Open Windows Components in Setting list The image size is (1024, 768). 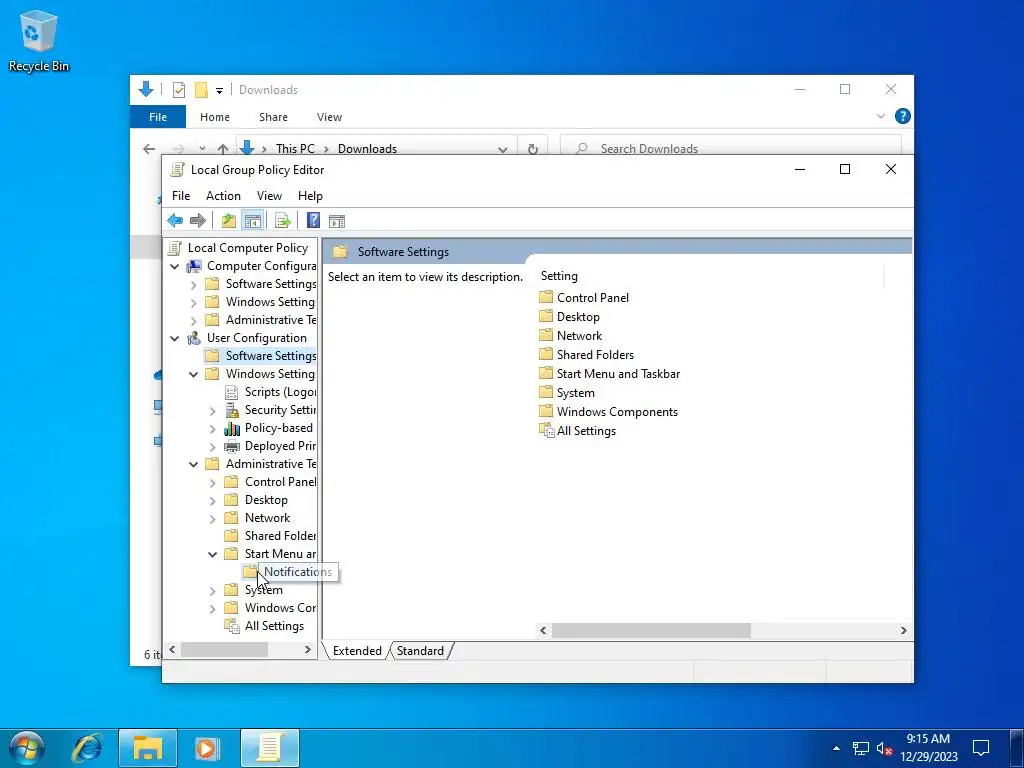click(x=617, y=411)
